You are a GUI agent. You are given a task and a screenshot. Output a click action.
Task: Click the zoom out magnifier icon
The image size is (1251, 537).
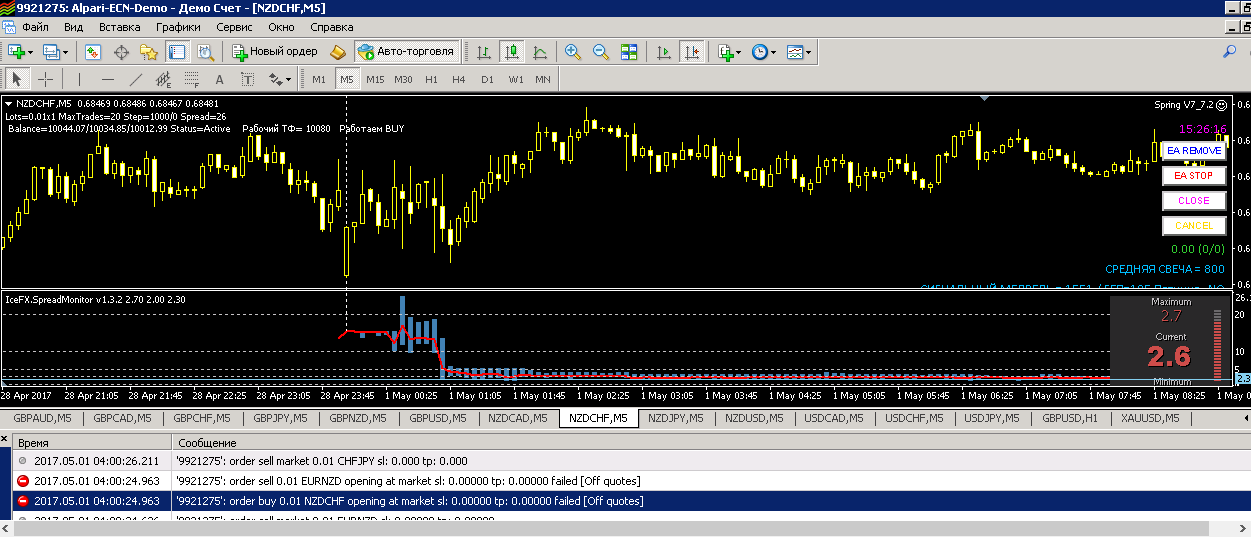[601, 51]
